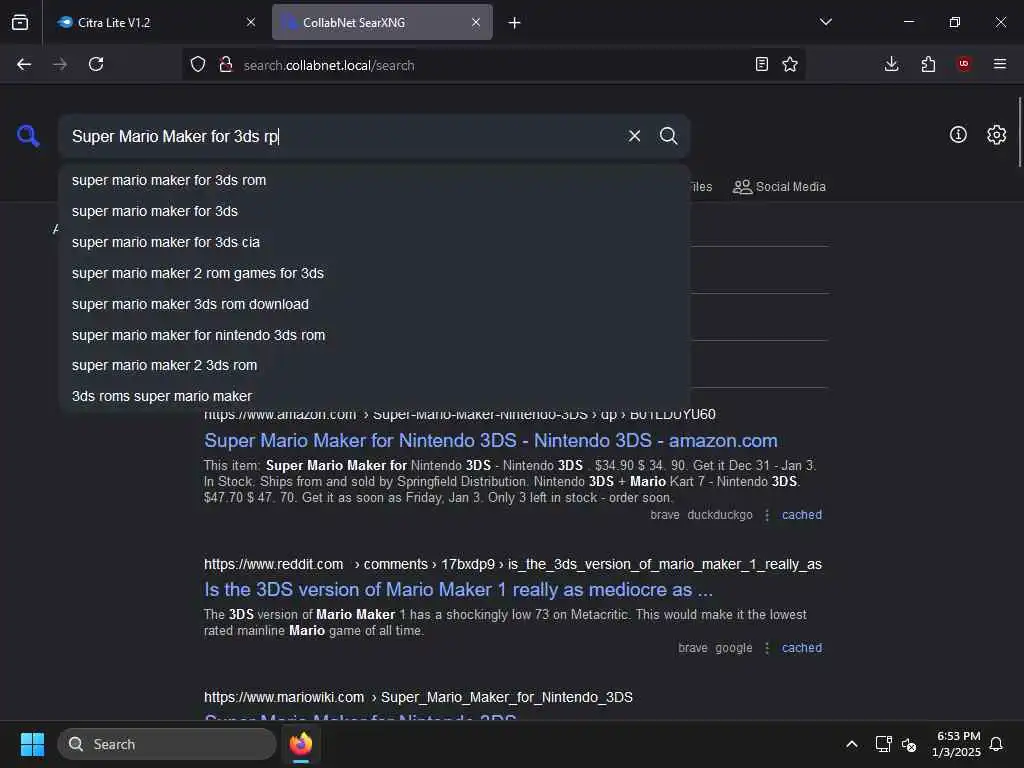This screenshot has height=768, width=1024.
Task: Show hidden system tray icons
Action: [852, 744]
